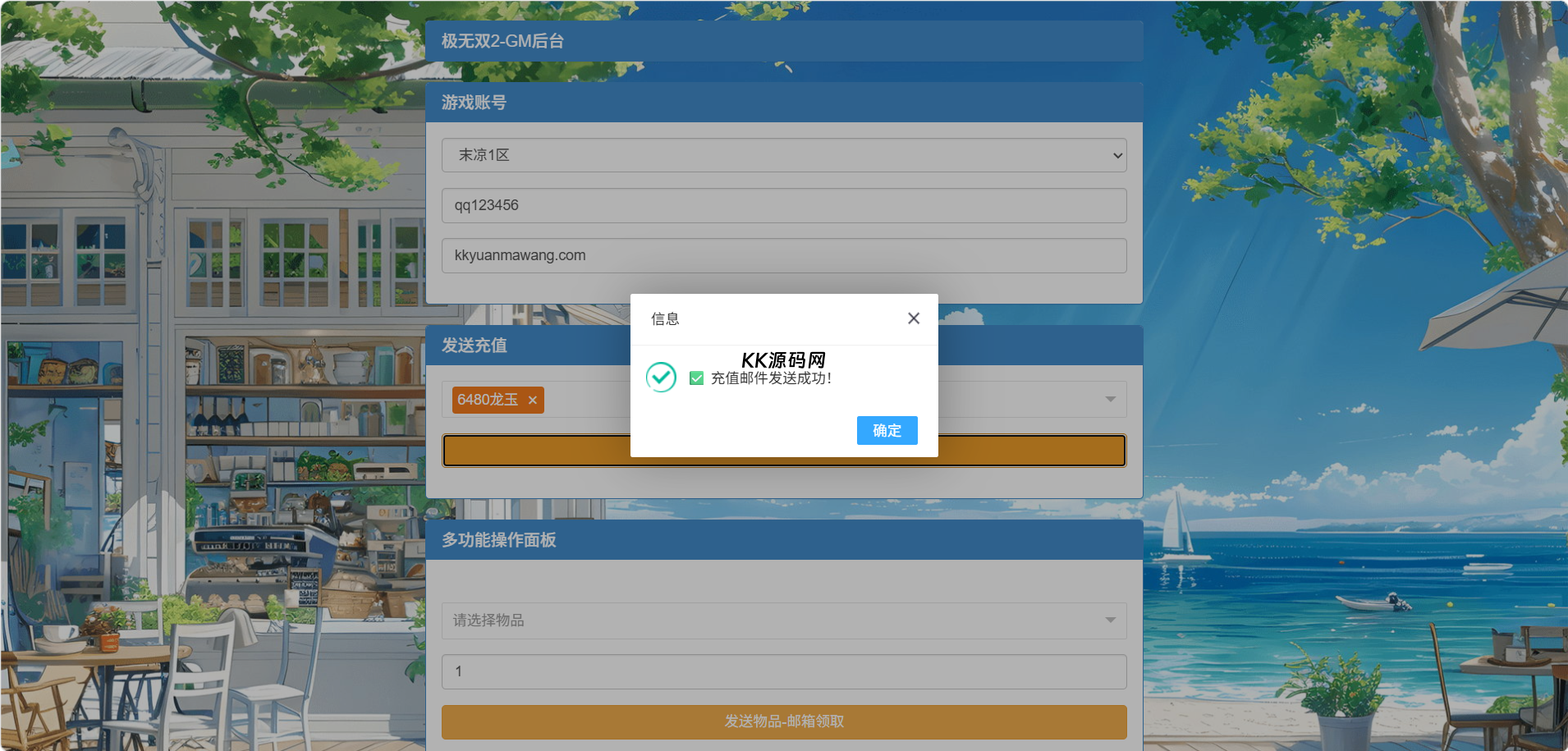Close the 信息 dialog with the X icon
1568x751 pixels.
click(x=913, y=318)
